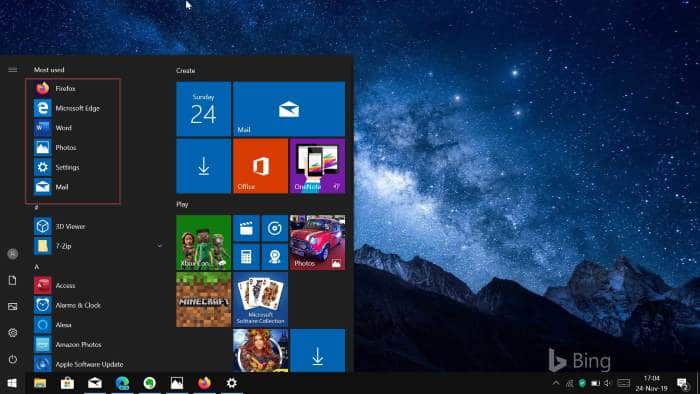Open Windows Security shield tray icon
Image resolution: width=700 pixels, height=394 pixels.
pos(582,383)
